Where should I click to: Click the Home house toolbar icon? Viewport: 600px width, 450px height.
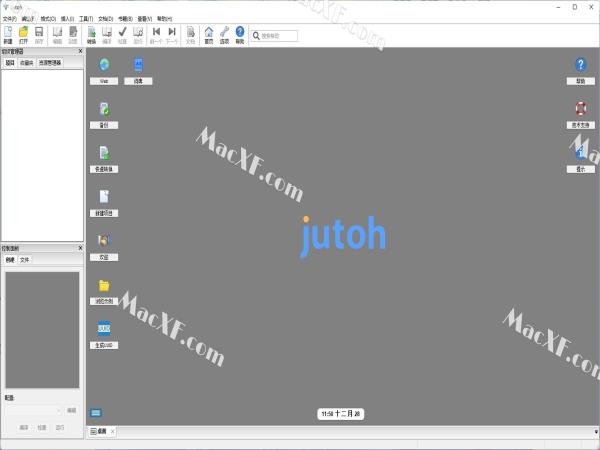[209, 35]
